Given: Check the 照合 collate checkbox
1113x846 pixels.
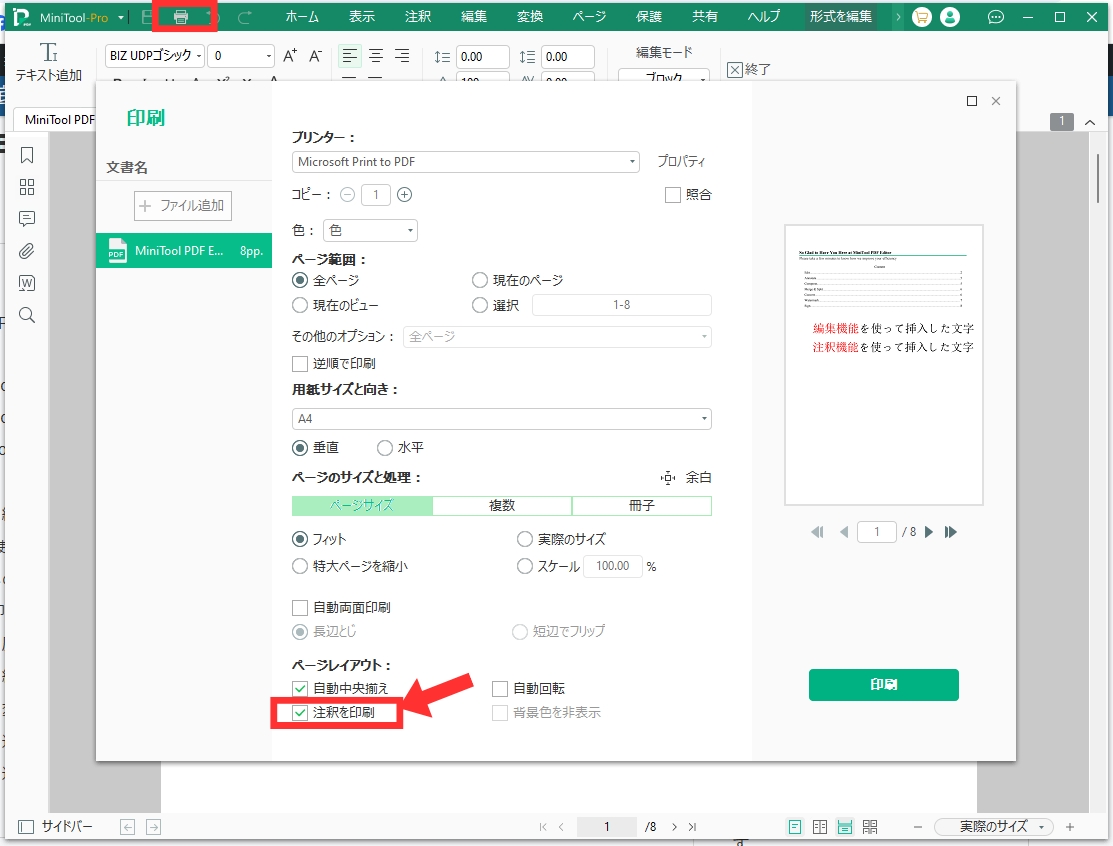Looking at the screenshot, I should [672, 194].
